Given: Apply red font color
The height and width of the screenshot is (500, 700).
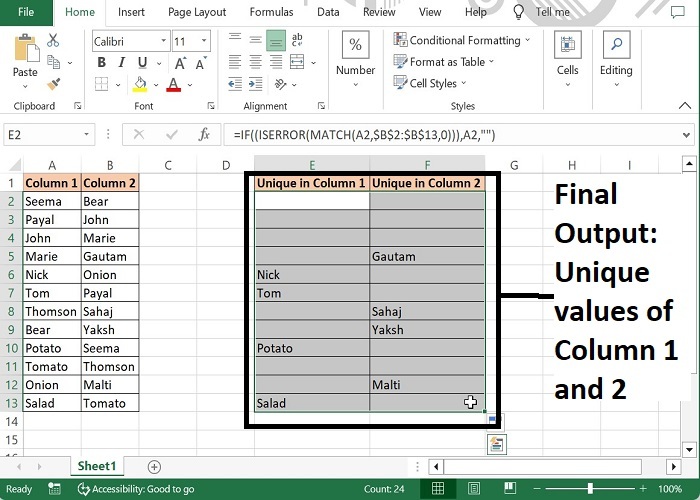Looking at the screenshot, I should click(x=174, y=84).
